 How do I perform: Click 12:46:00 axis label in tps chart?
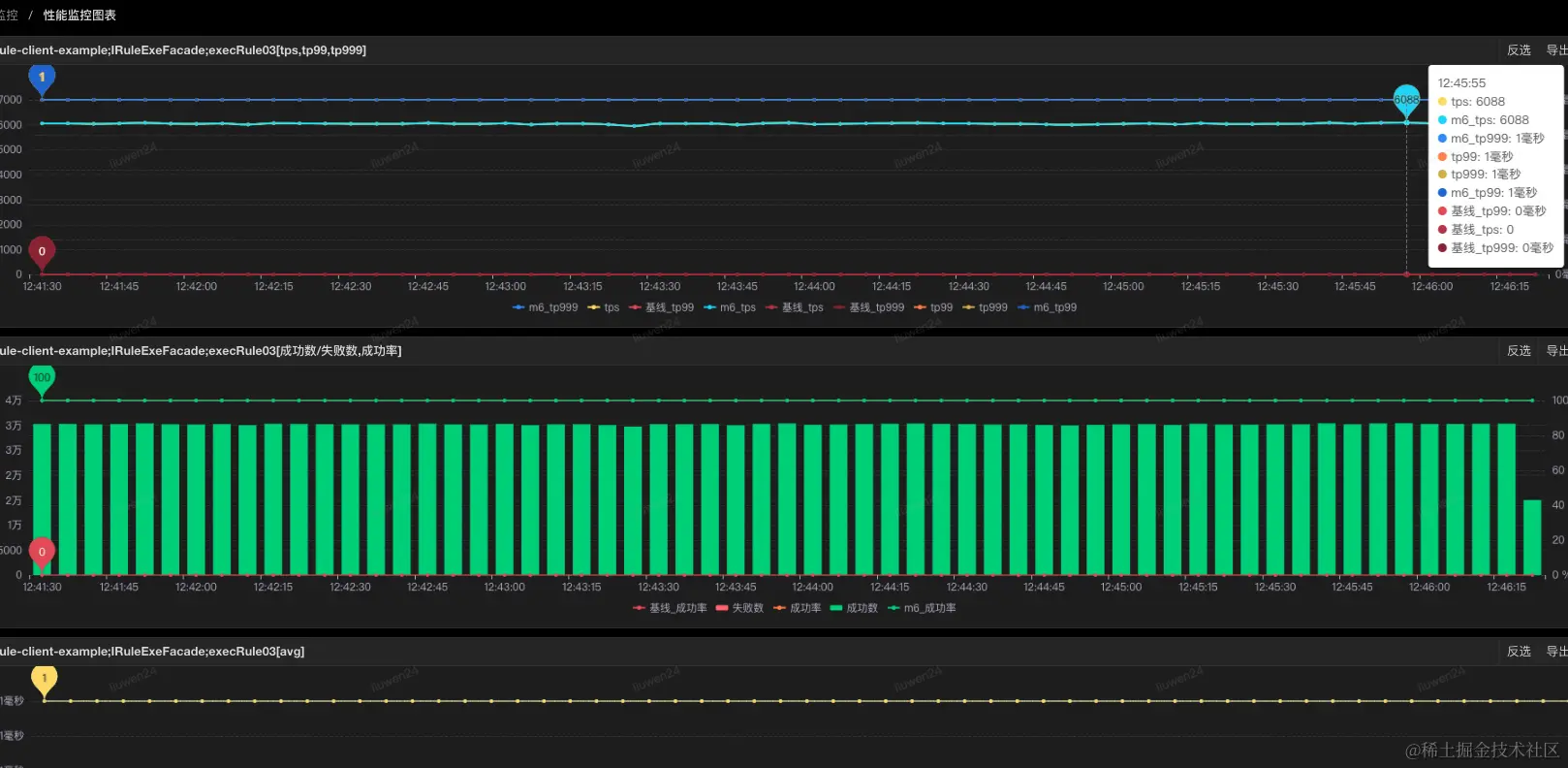(x=1431, y=286)
